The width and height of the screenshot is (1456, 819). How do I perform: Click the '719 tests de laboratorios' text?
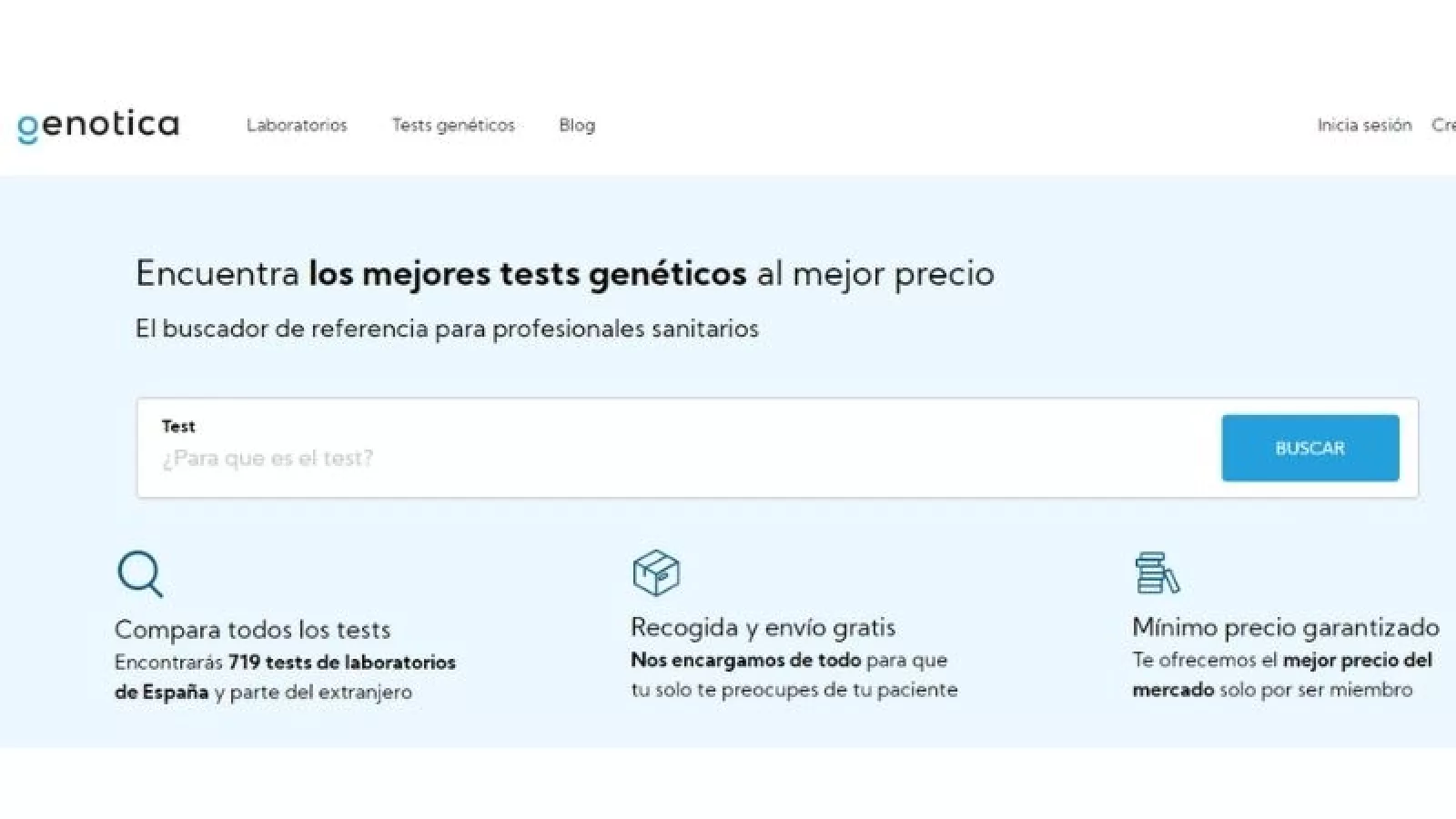(342, 662)
